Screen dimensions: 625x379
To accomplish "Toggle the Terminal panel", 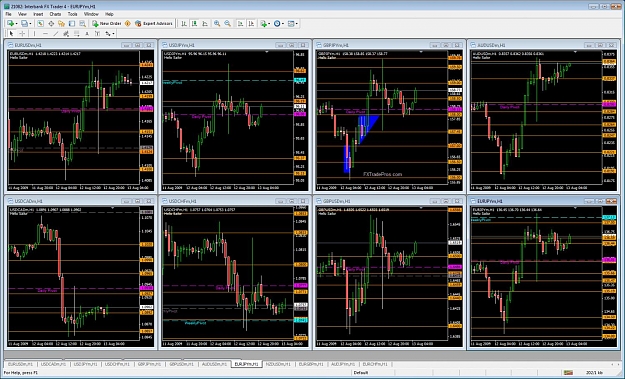I will point(72,24).
